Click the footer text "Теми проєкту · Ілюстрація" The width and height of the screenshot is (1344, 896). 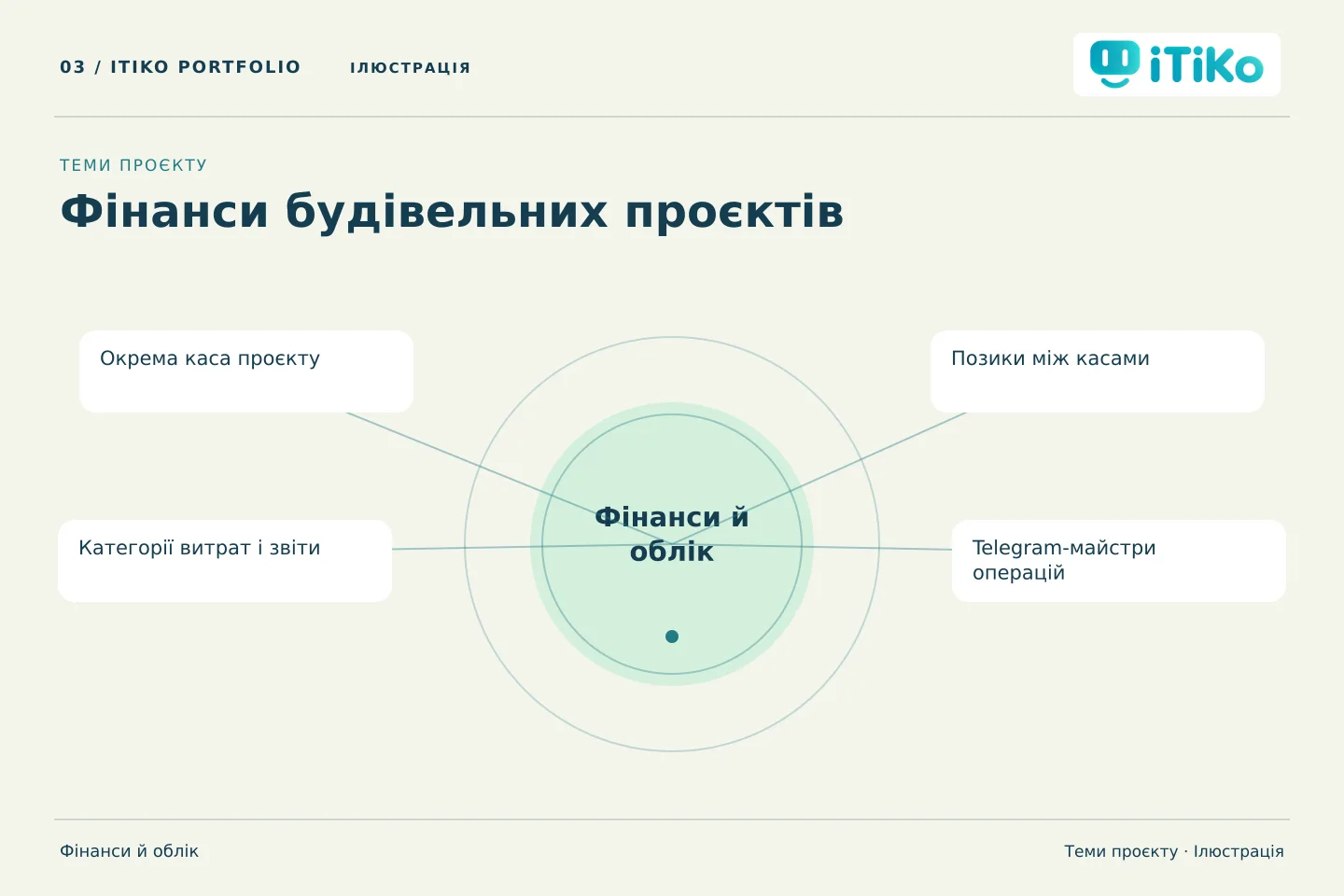point(1174,851)
